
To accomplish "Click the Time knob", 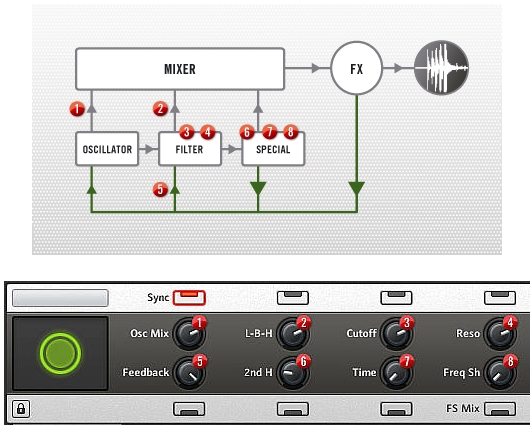I will coord(396,373).
